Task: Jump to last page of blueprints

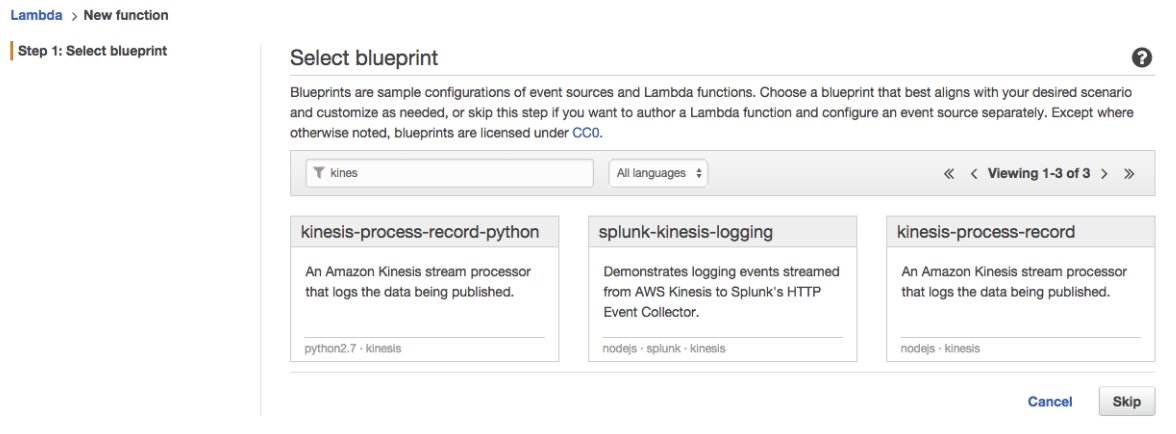Action: pyautogui.click(x=1129, y=173)
